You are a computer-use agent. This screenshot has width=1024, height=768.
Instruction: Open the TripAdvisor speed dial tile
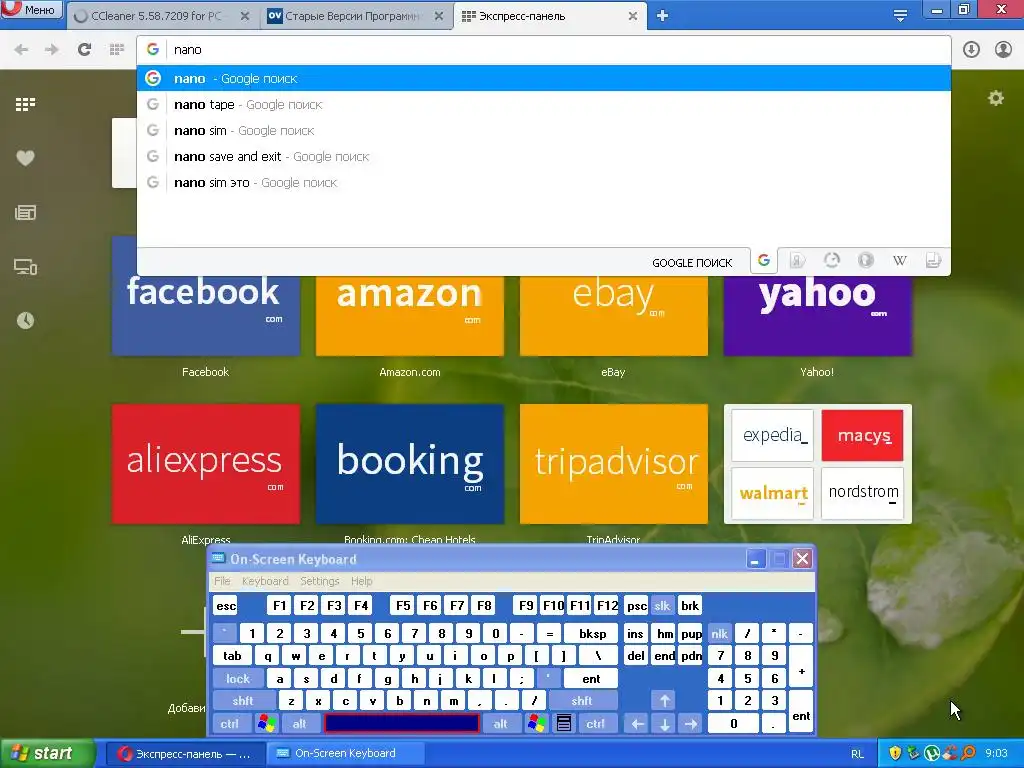pos(614,464)
